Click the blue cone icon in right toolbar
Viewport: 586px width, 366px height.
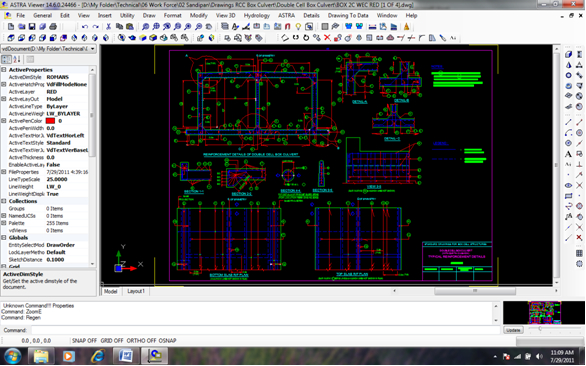pyautogui.click(x=568, y=65)
